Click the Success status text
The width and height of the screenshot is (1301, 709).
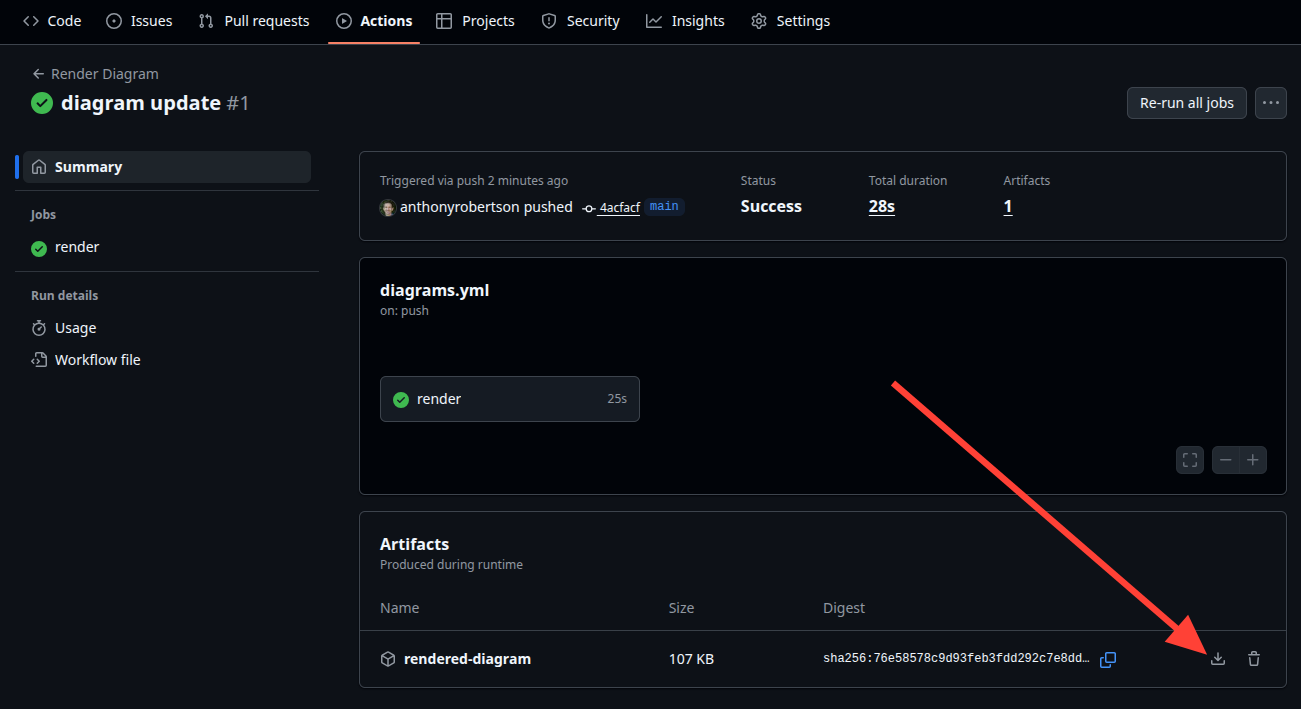click(x=771, y=207)
